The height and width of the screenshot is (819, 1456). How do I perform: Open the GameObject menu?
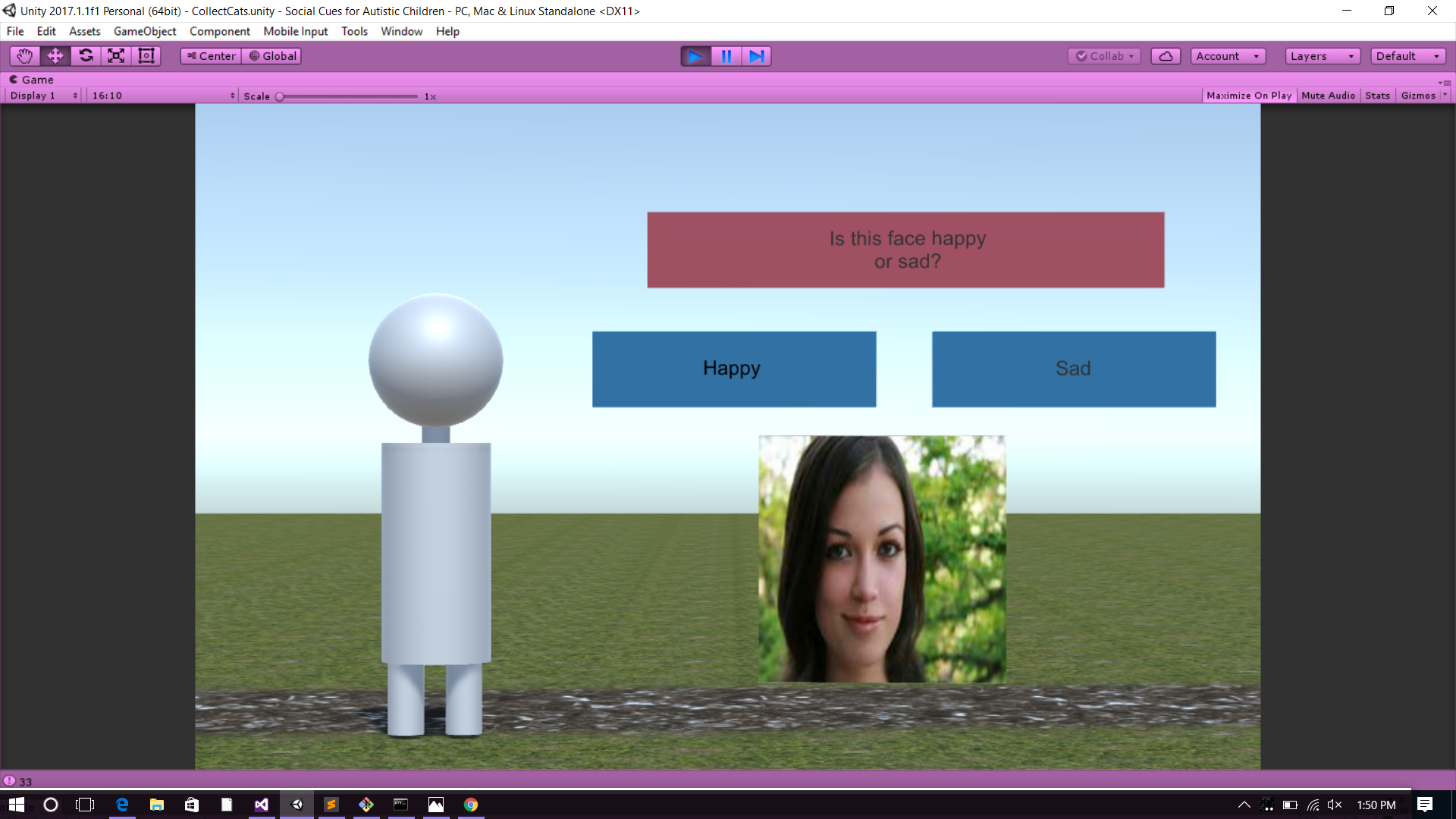pos(145,31)
